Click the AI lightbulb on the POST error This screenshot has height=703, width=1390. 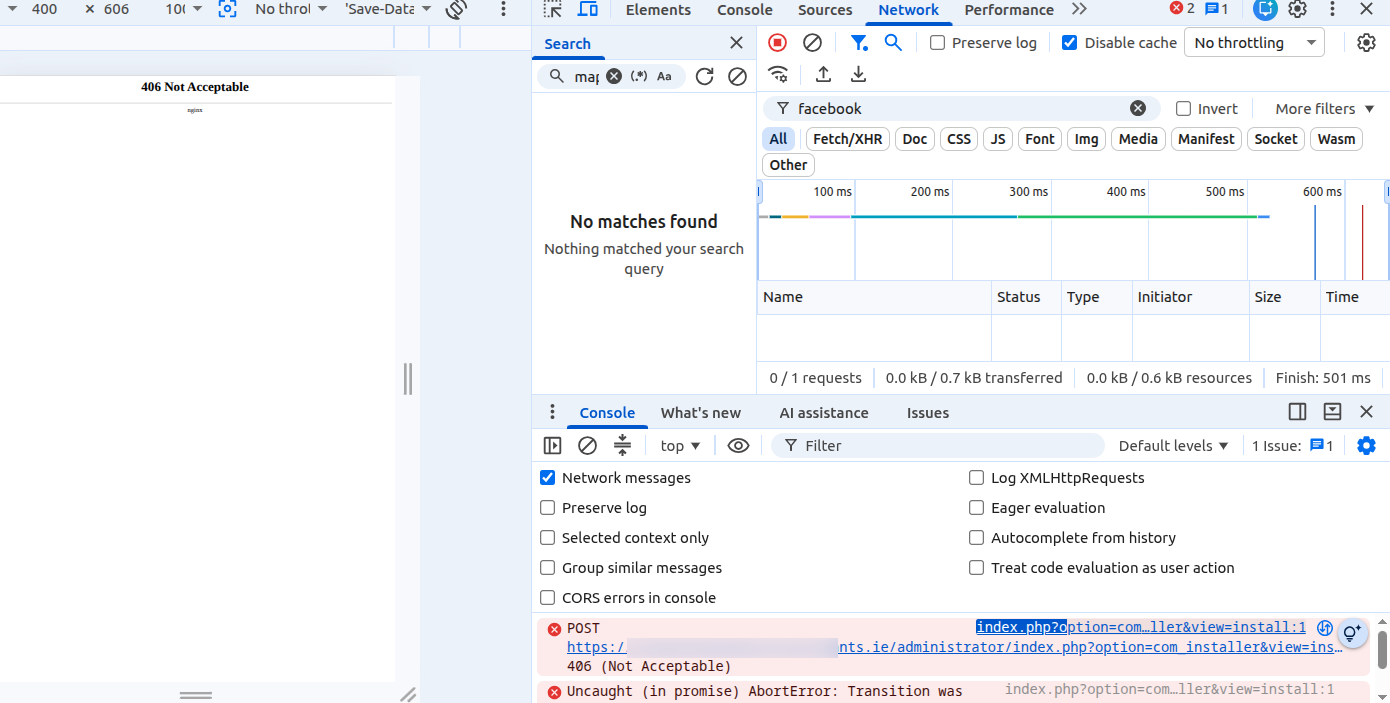click(x=1352, y=633)
